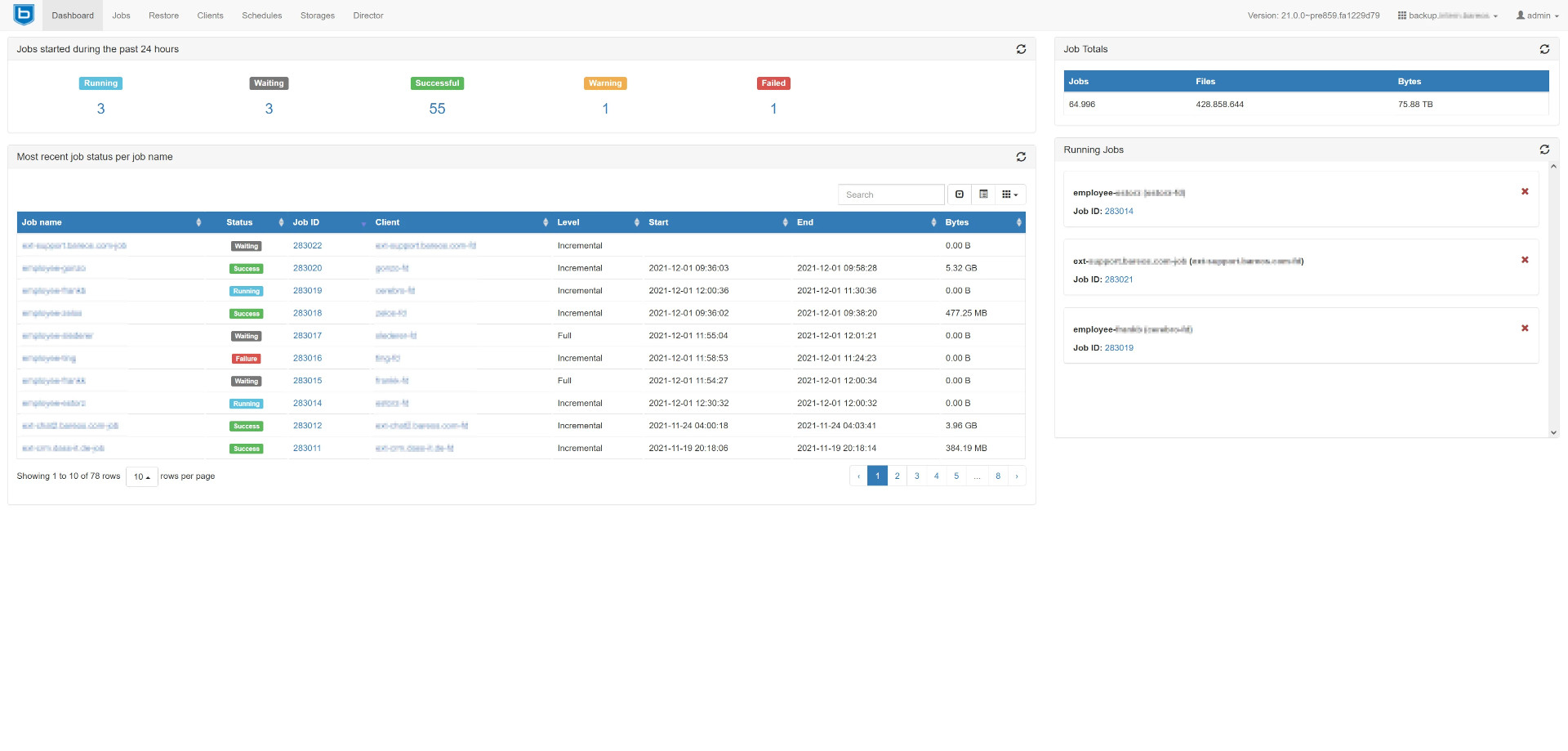Screen dimensions: 1568x751
Task: Click the Warning status label badge
Action: [605, 83]
